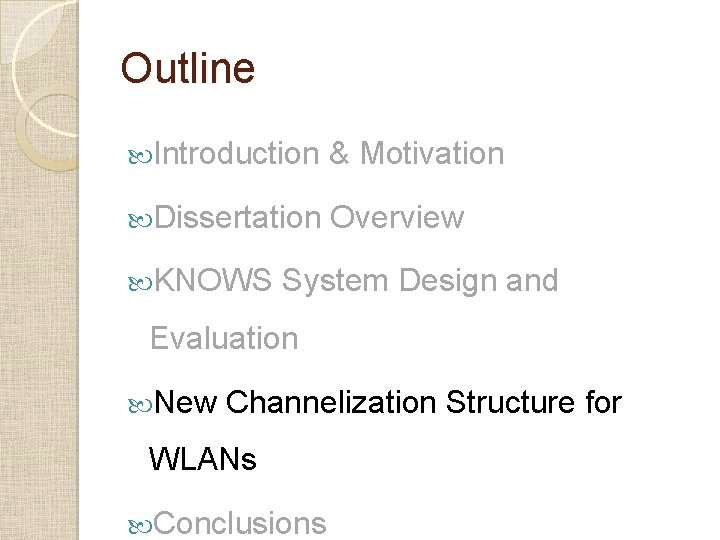
Task: Click the word WLANs
Action: 203,460
